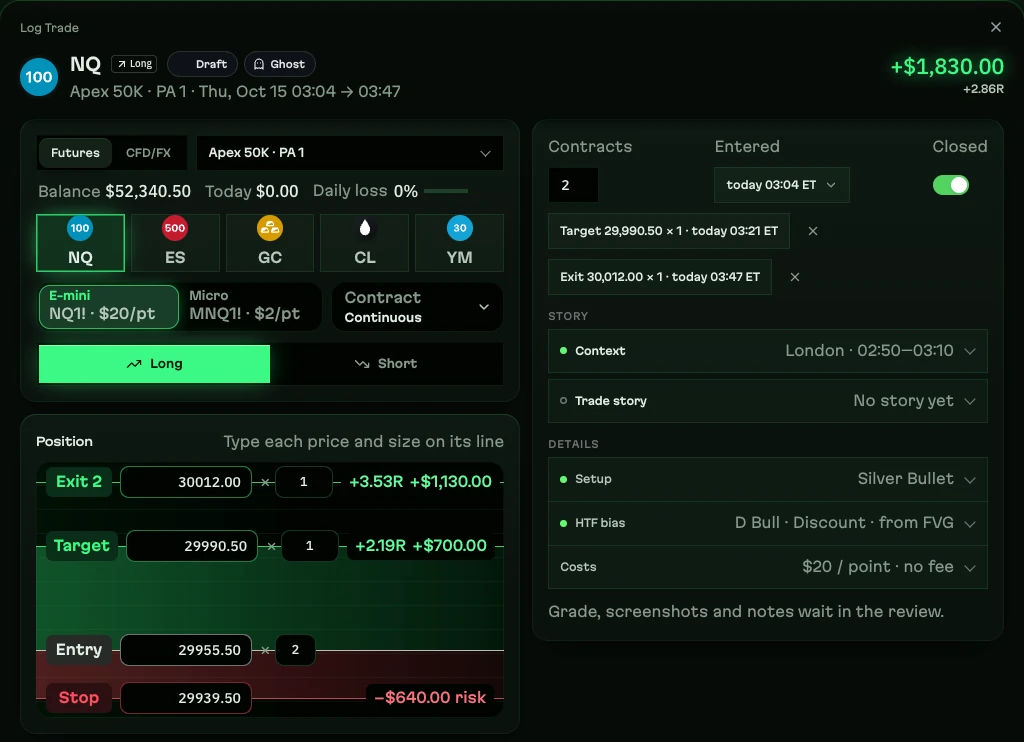Expand the Context row

click(x=768, y=351)
